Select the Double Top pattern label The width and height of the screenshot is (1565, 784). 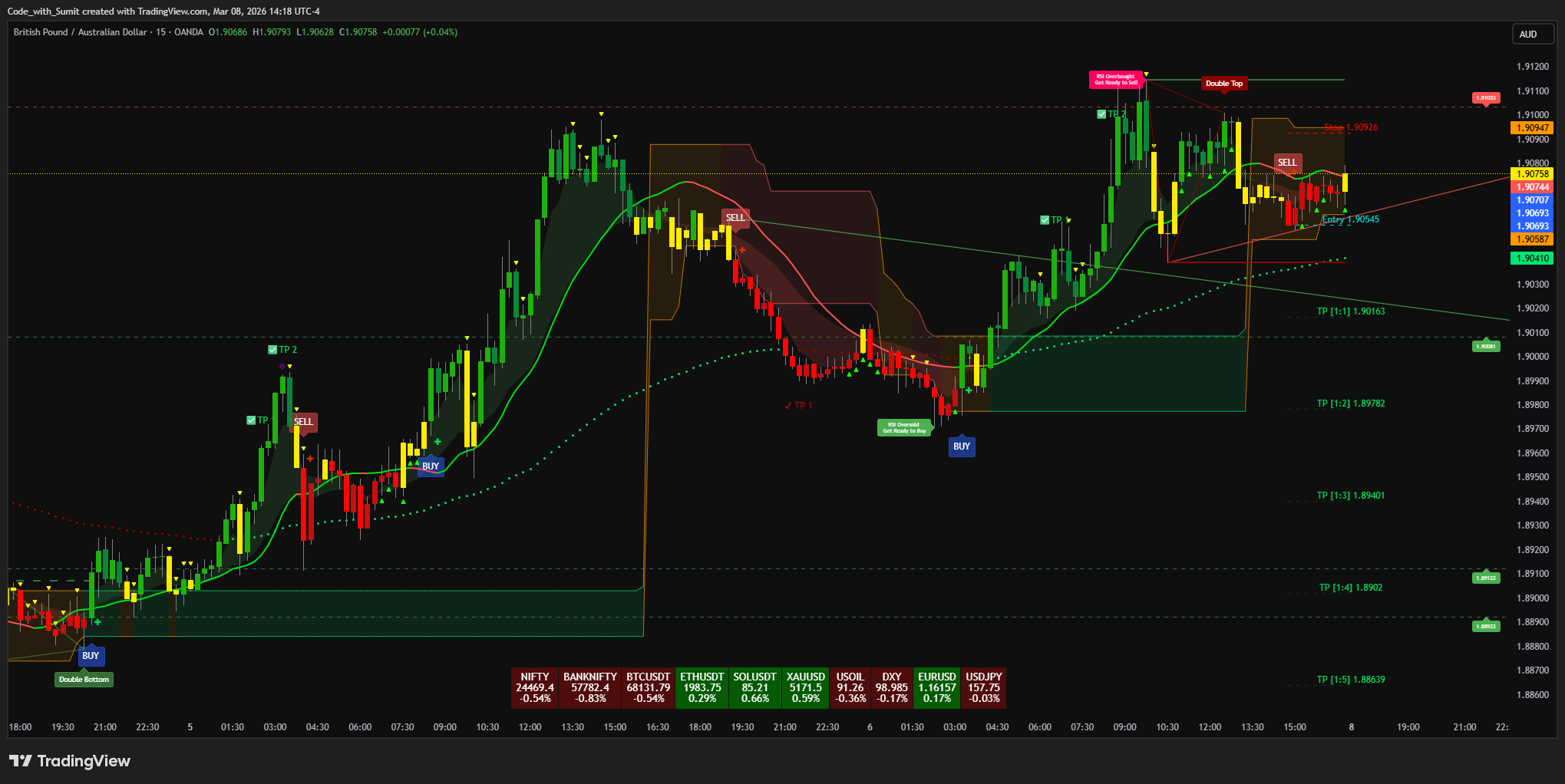click(x=1223, y=84)
